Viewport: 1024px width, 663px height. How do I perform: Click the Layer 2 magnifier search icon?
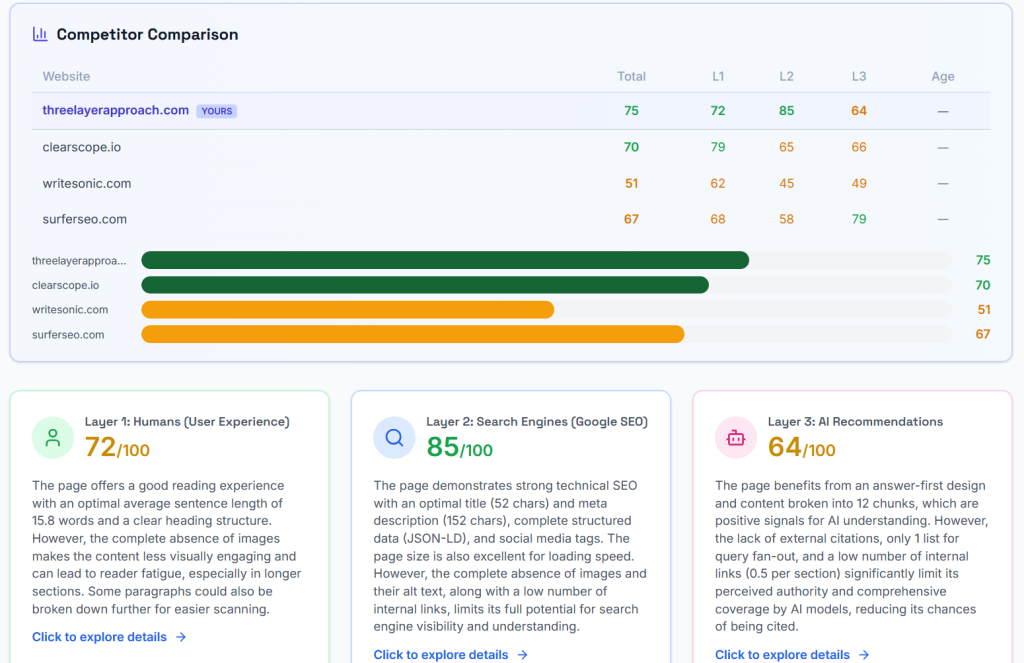click(x=394, y=438)
